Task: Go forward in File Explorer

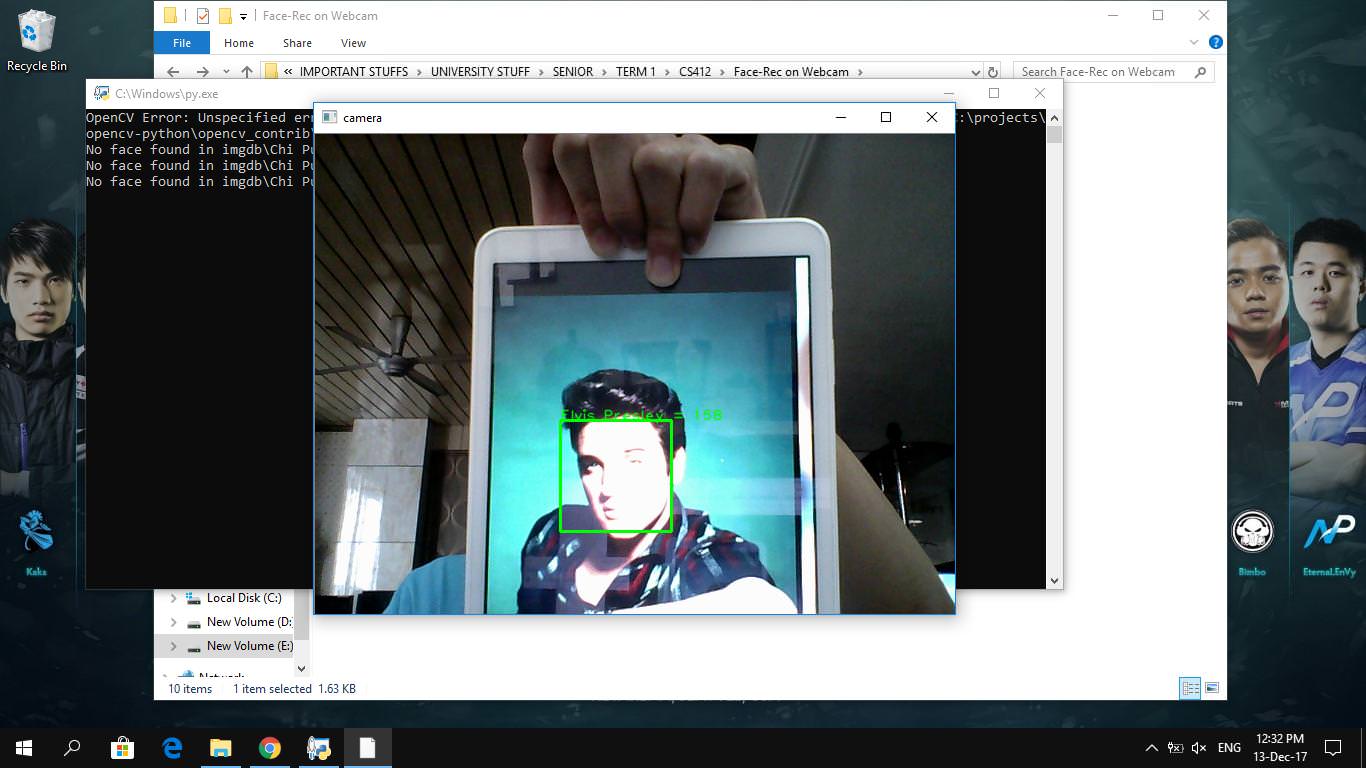Action: coord(203,72)
